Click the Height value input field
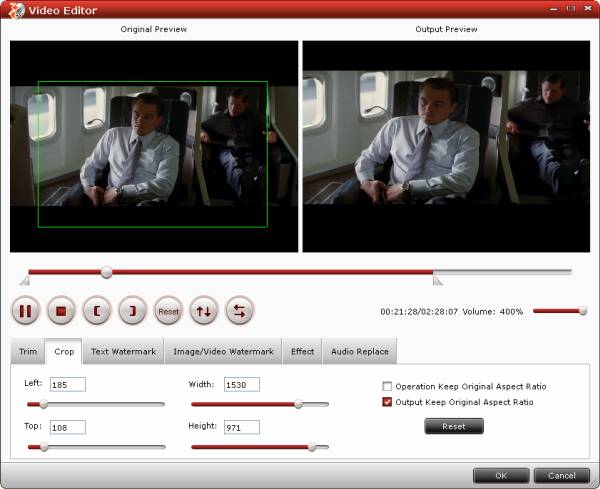Image resolution: width=600 pixels, height=489 pixels. click(x=242, y=427)
